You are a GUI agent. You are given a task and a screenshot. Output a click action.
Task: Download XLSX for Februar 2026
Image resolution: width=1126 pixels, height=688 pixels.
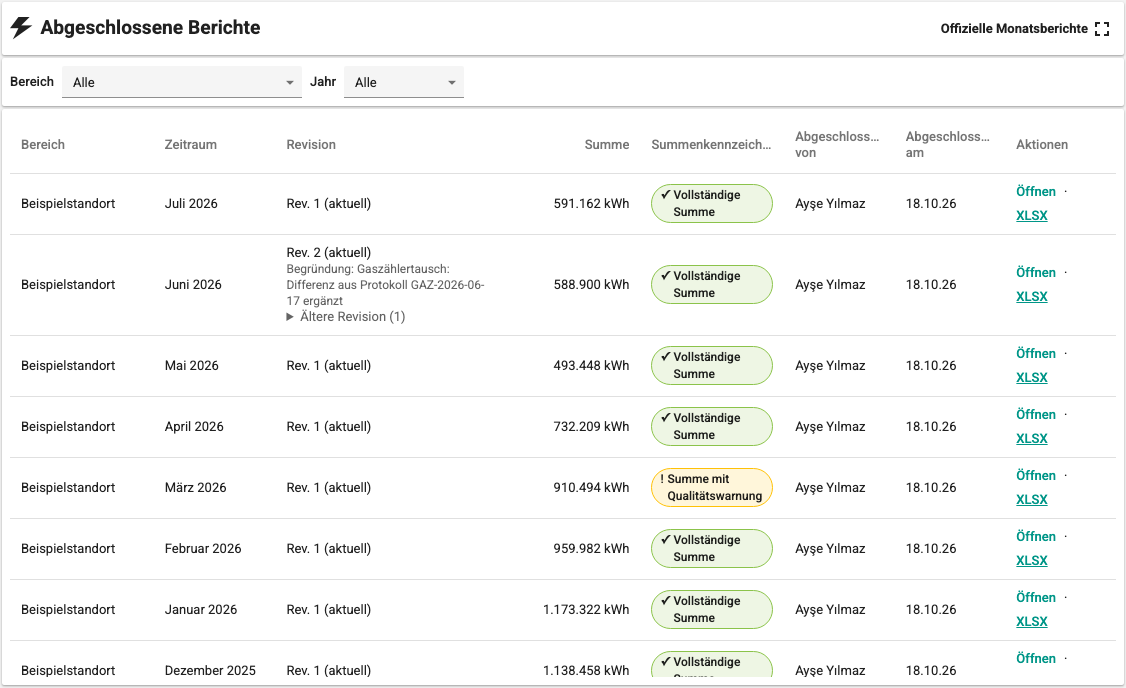[1031, 561]
